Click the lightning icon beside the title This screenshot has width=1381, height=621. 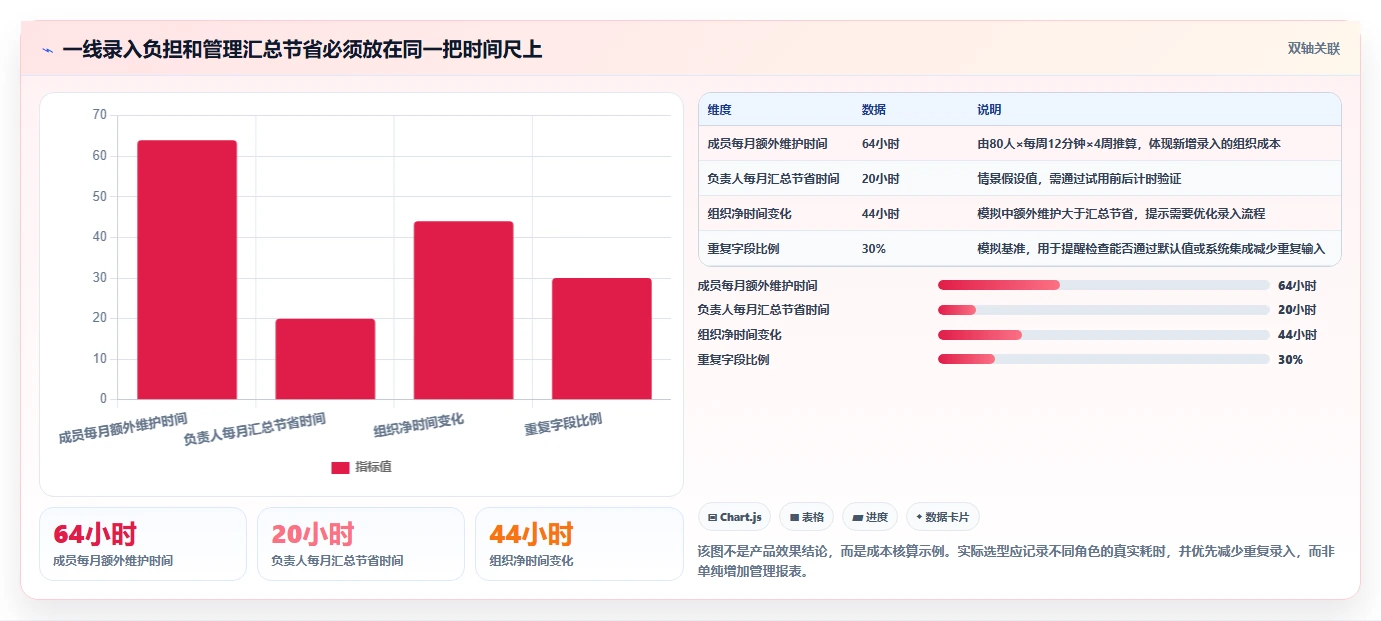[x=47, y=49]
